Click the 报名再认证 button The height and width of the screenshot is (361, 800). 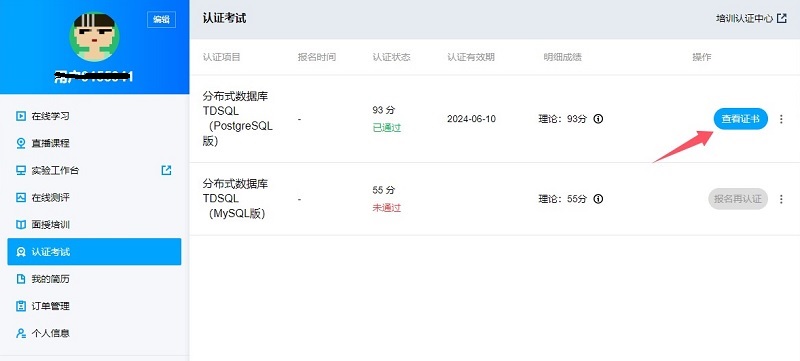(x=738, y=199)
